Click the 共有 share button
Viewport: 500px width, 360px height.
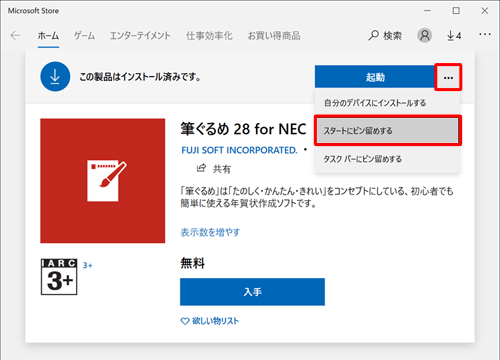tap(214, 169)
